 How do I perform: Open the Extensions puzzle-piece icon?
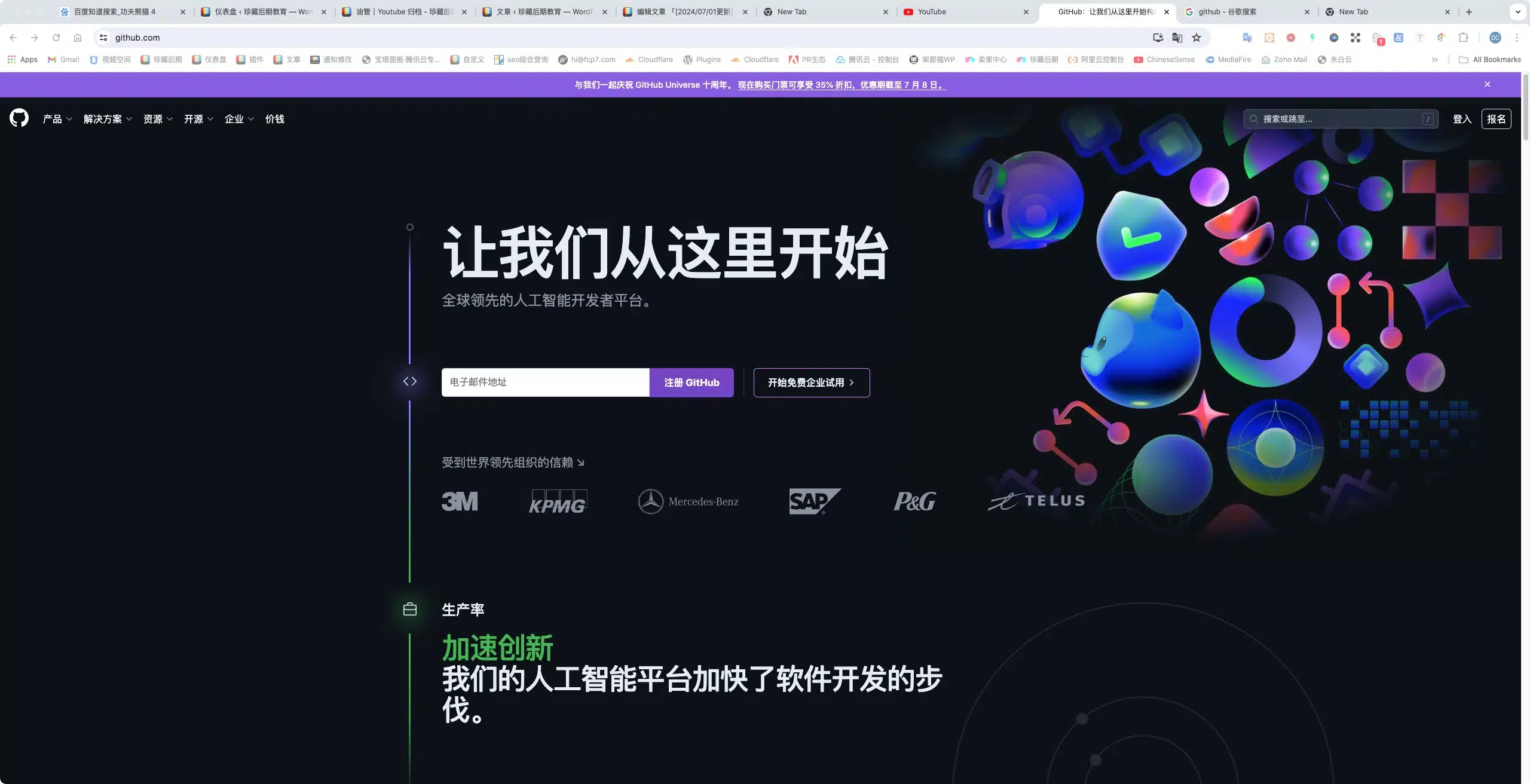pyautogui.click(x=1463, y=38)
